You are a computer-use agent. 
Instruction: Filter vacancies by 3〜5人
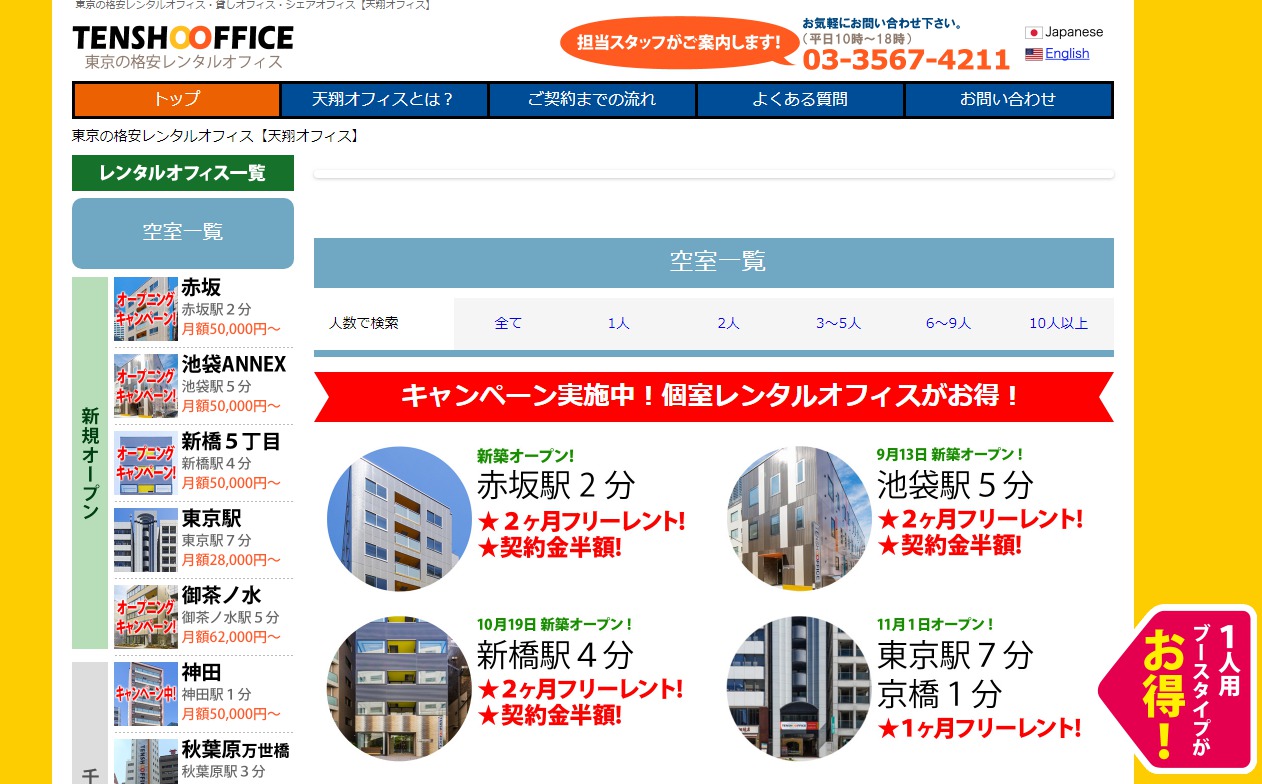click(838, 323)
